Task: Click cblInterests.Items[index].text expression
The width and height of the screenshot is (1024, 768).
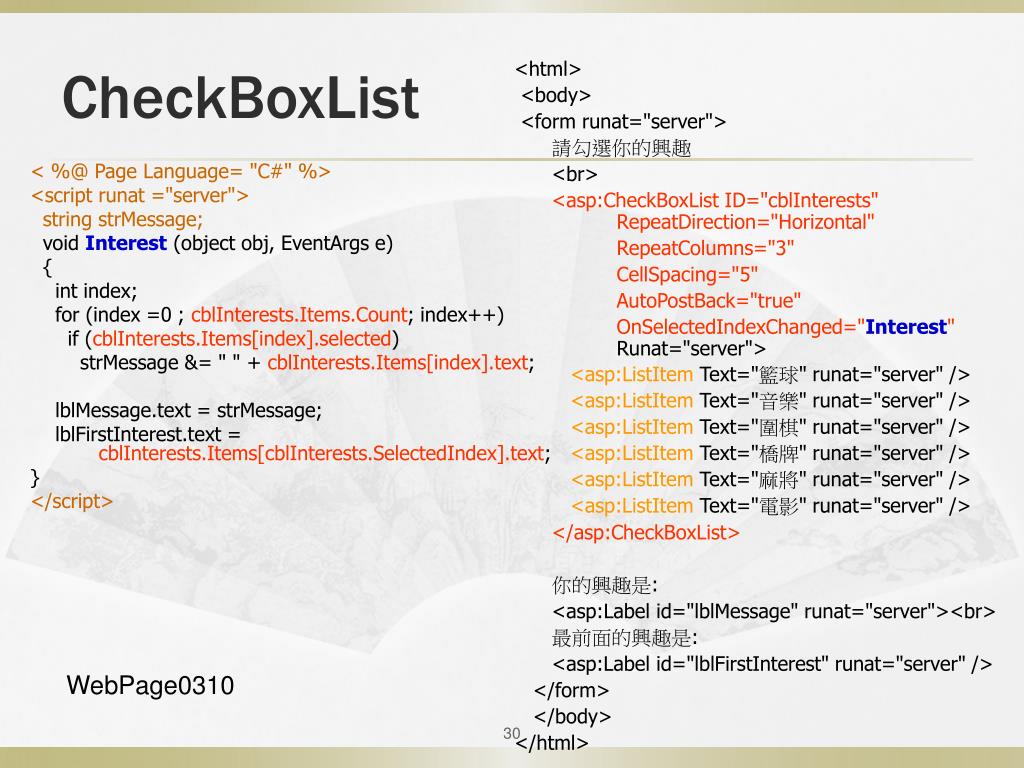Action: (x=398, y=362)
